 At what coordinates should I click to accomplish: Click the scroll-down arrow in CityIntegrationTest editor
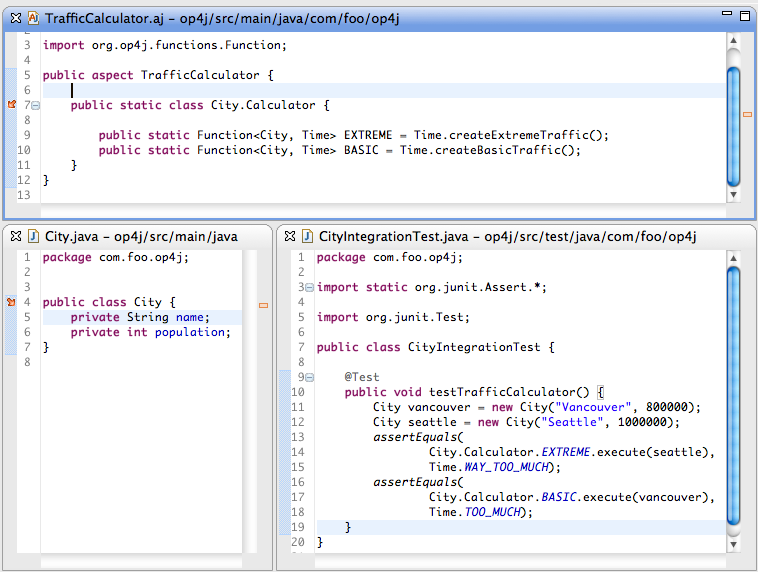click(733, 543)
